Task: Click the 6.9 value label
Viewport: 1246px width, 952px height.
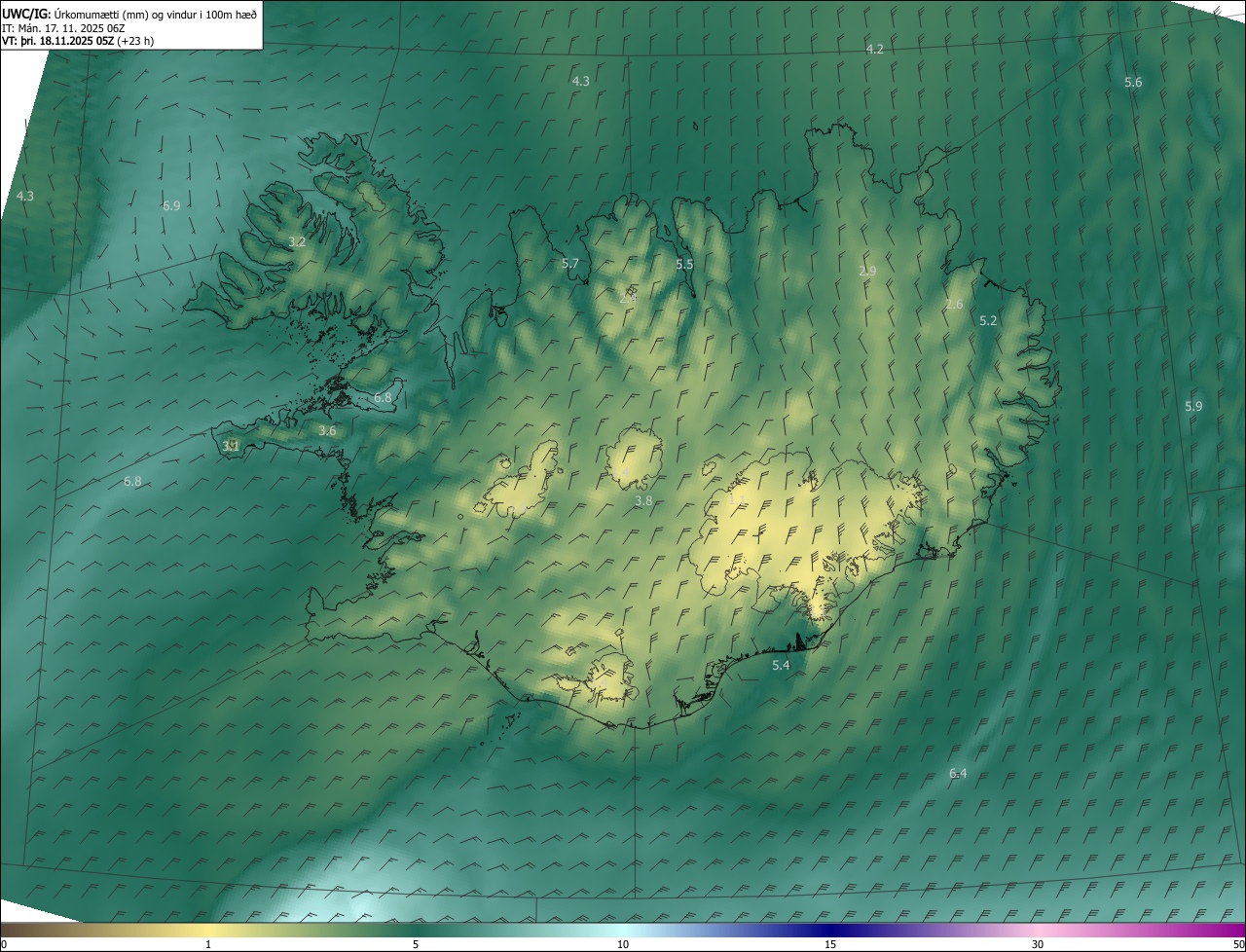Action: 171,205
